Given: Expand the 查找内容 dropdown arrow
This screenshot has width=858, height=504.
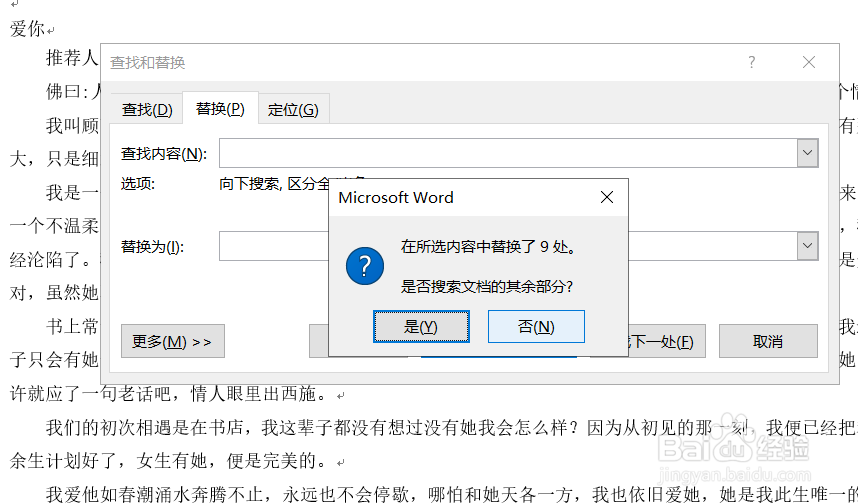Looking at the screenshot, I should coord(807,153).
